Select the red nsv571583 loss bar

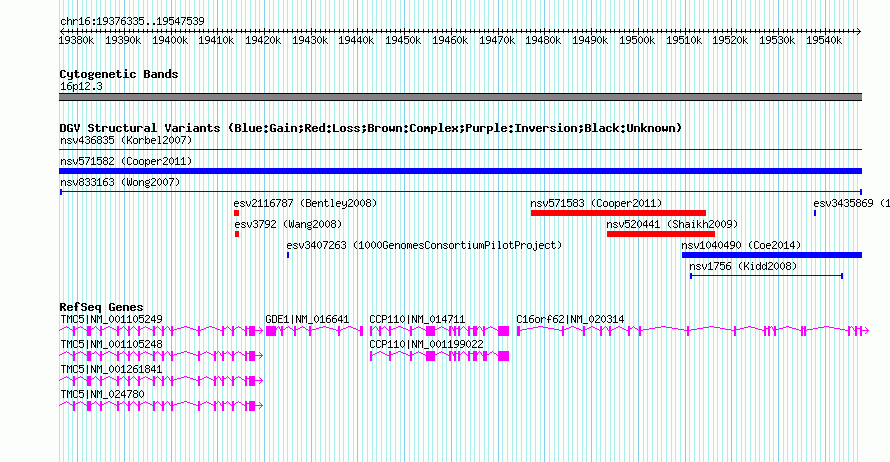tap(618, 213)
